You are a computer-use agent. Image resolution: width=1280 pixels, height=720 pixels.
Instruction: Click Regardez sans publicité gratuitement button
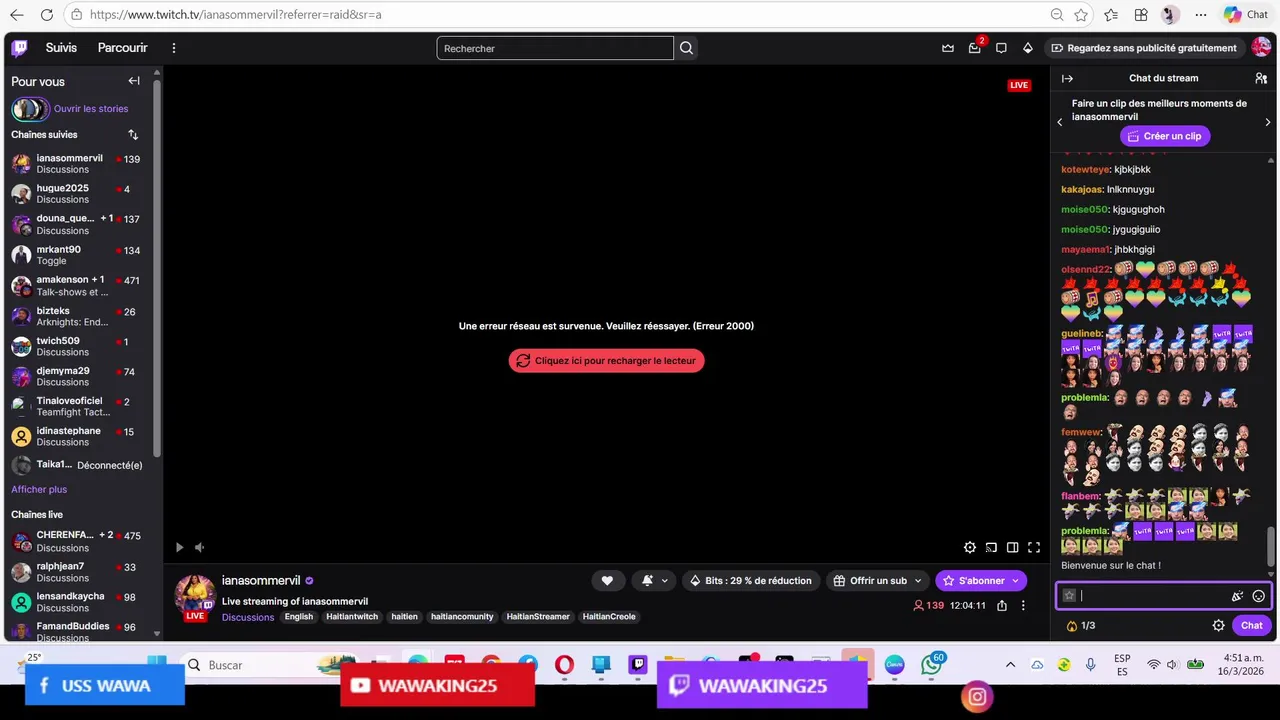tap(1143, 48)
